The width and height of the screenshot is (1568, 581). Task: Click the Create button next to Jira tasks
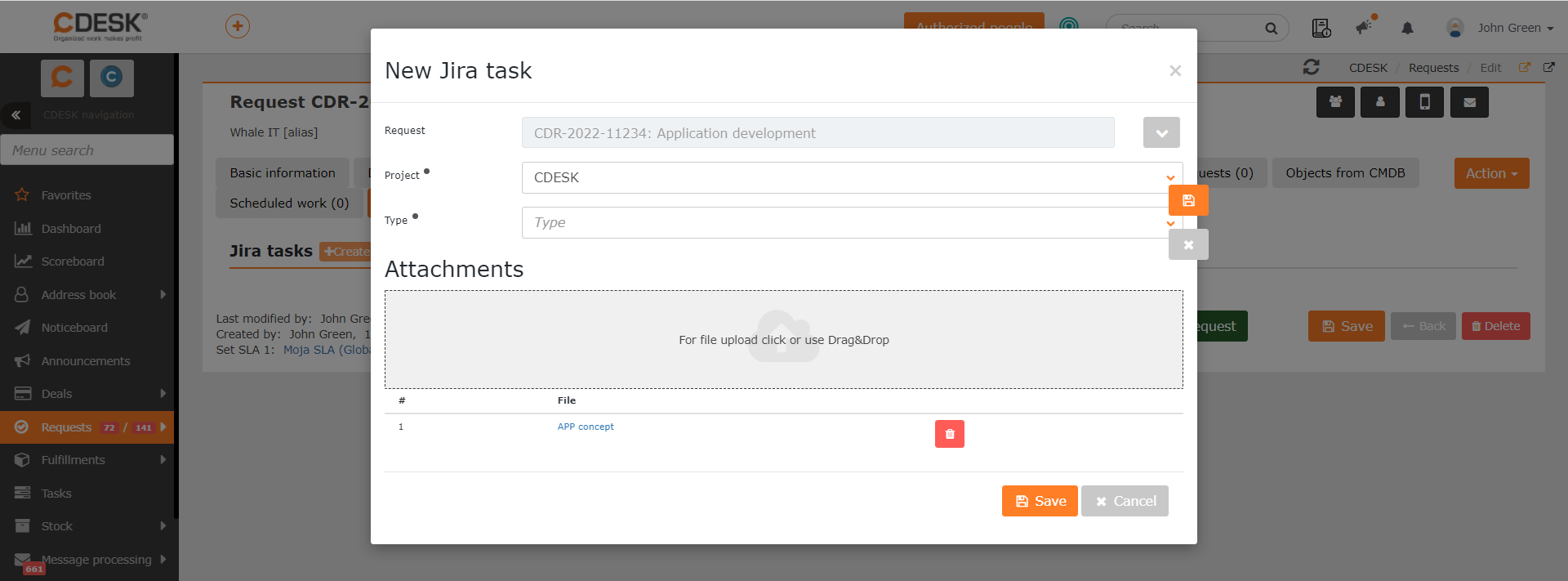[x=346, y=252]
